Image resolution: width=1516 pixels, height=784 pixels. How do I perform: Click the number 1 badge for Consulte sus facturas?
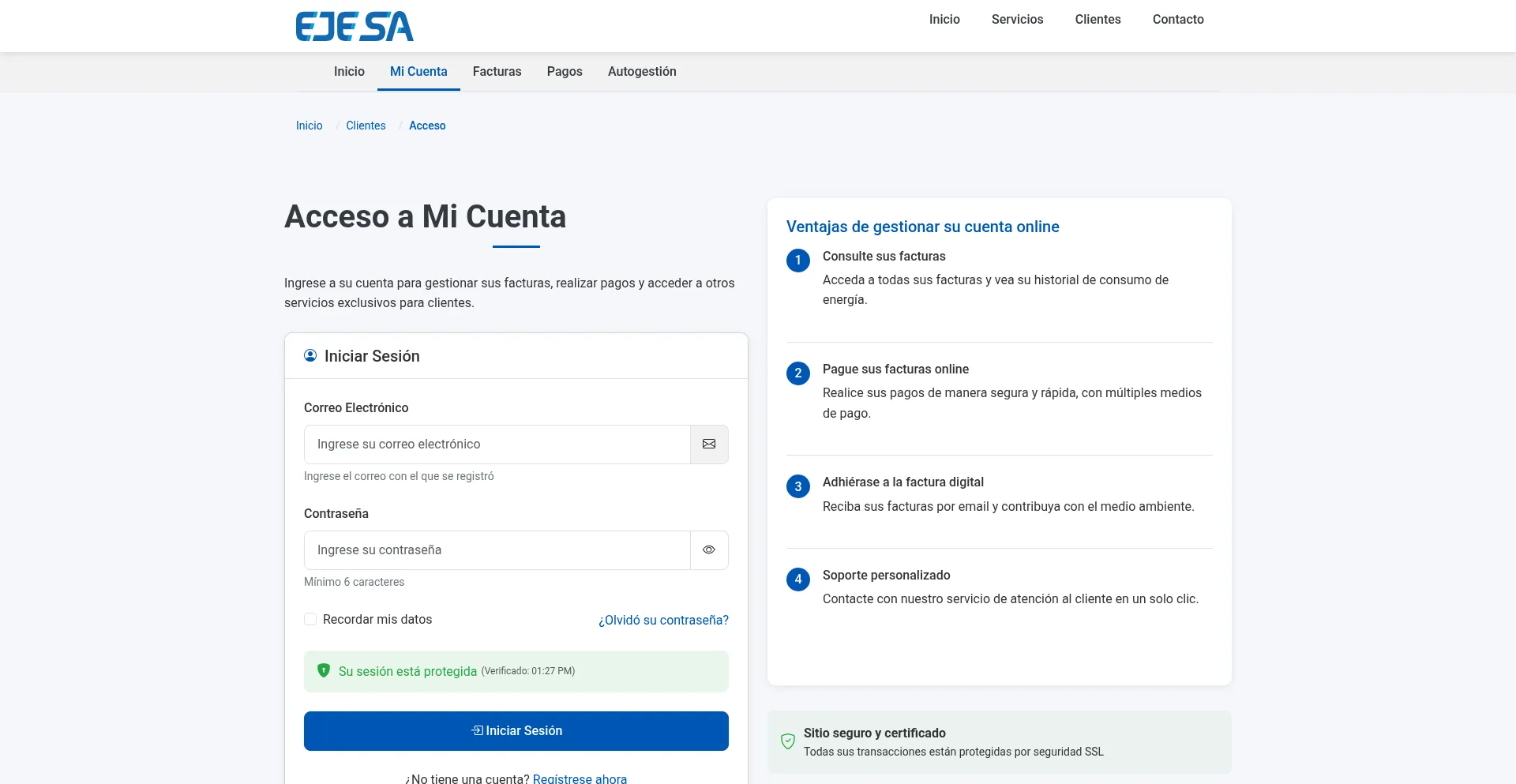pyautogui.click(x=798, y=261)
